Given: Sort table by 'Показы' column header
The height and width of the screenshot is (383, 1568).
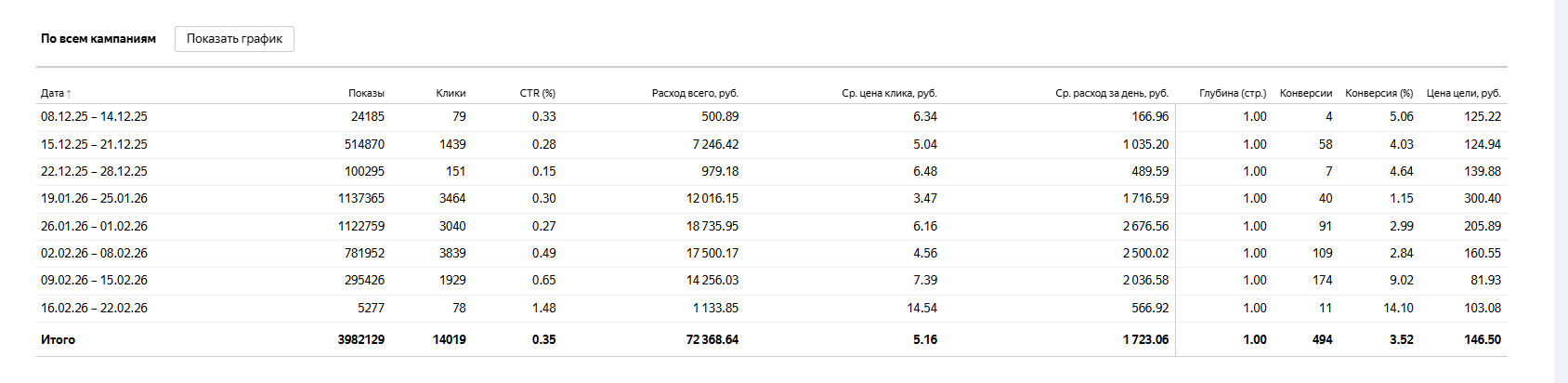Looking at the screenshot, I should click(x=366, y=93).
